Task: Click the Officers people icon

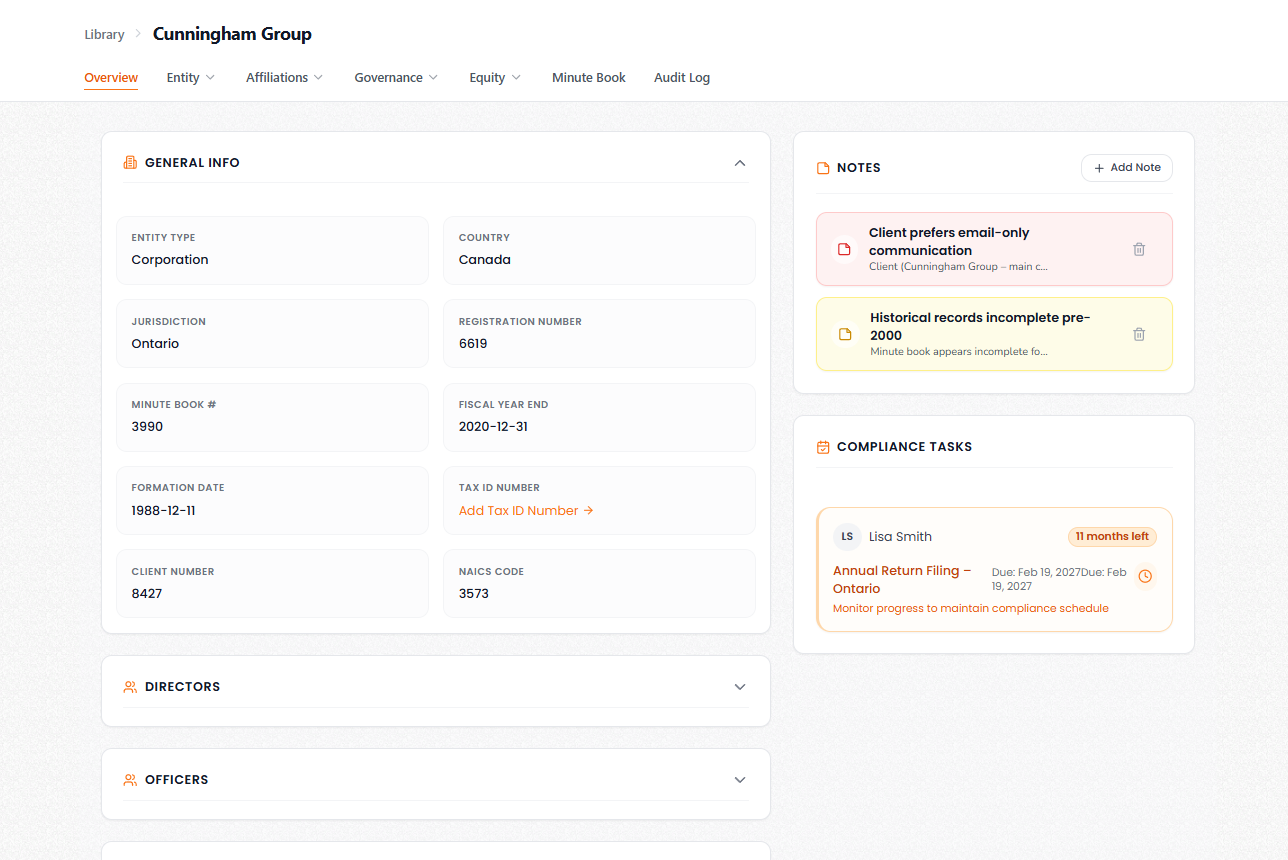Action: pos(129,779)
